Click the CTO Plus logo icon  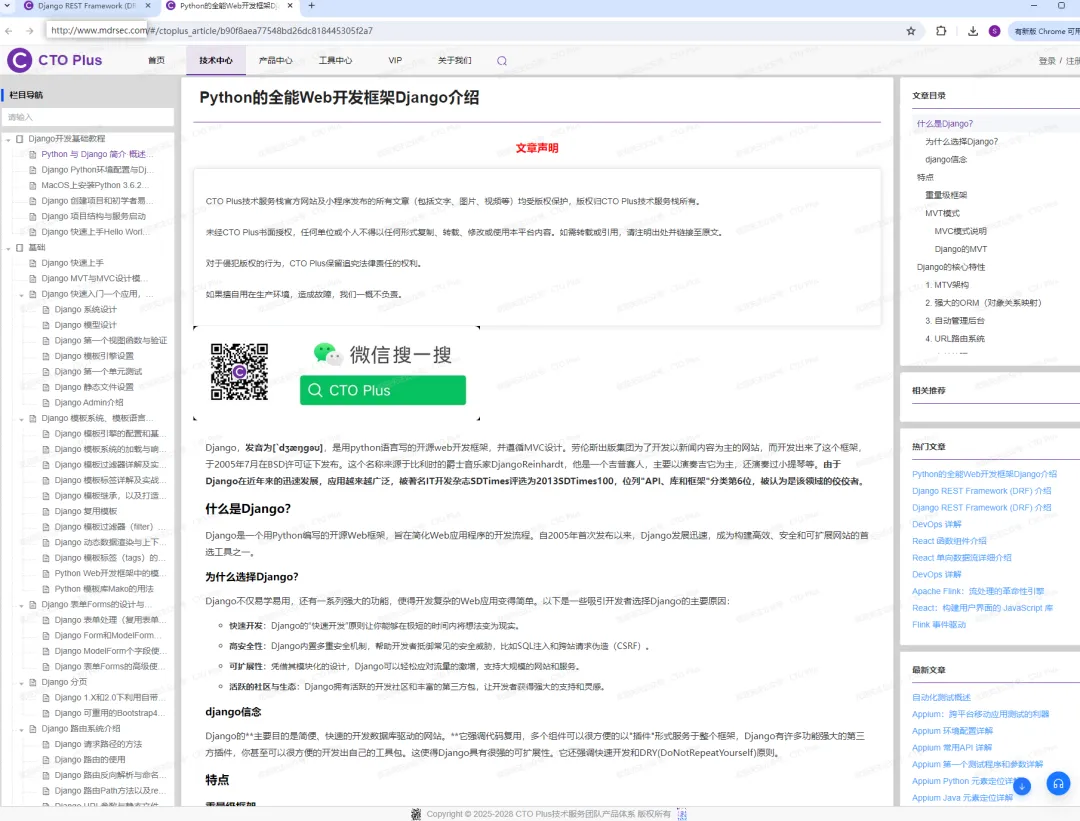point(19,61)
